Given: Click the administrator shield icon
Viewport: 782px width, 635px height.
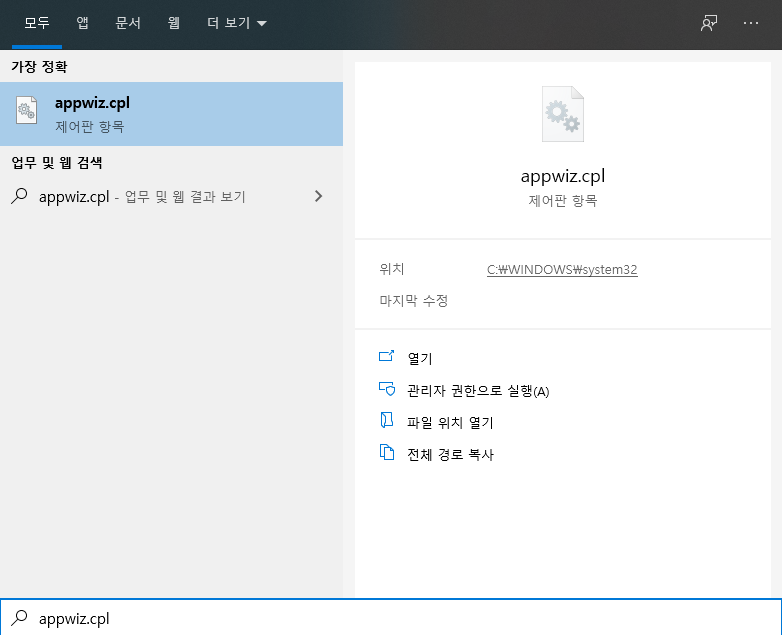Looking at the screenshot, I should [387, 389].
